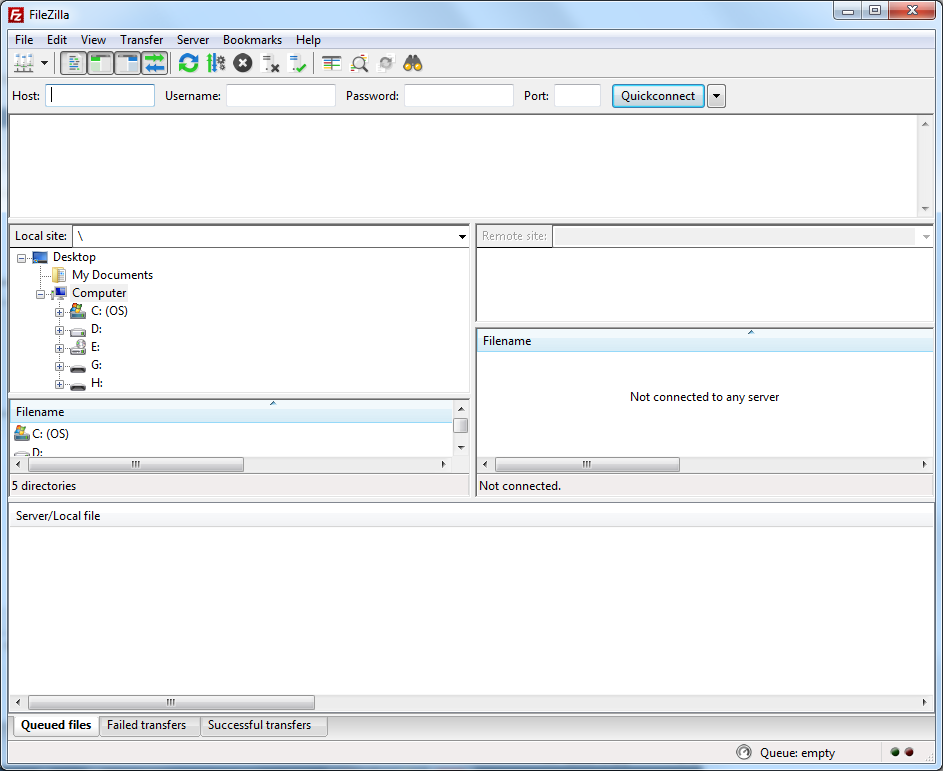Toggle synchronized browsing icon
This screenshot has height=771, width=943.
(x=385, y=63)
